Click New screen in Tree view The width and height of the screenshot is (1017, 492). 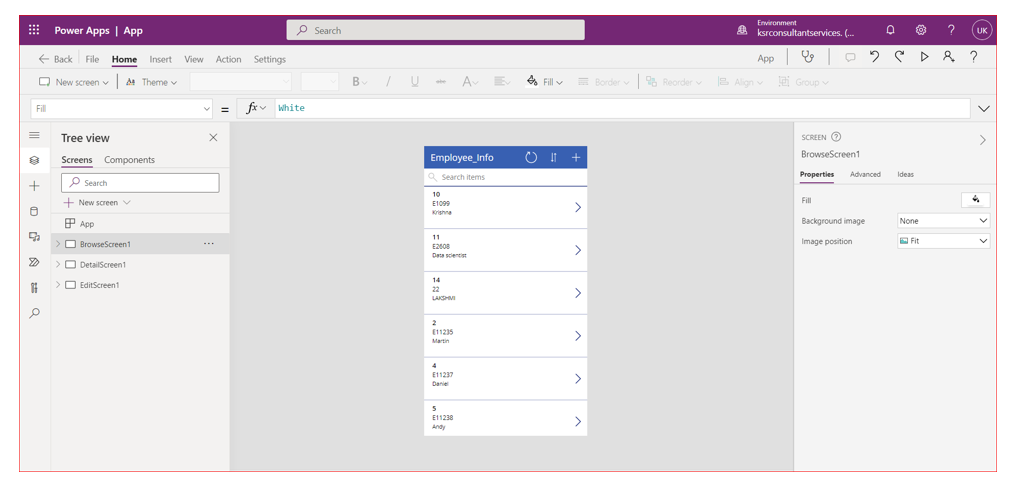[97, 202]
